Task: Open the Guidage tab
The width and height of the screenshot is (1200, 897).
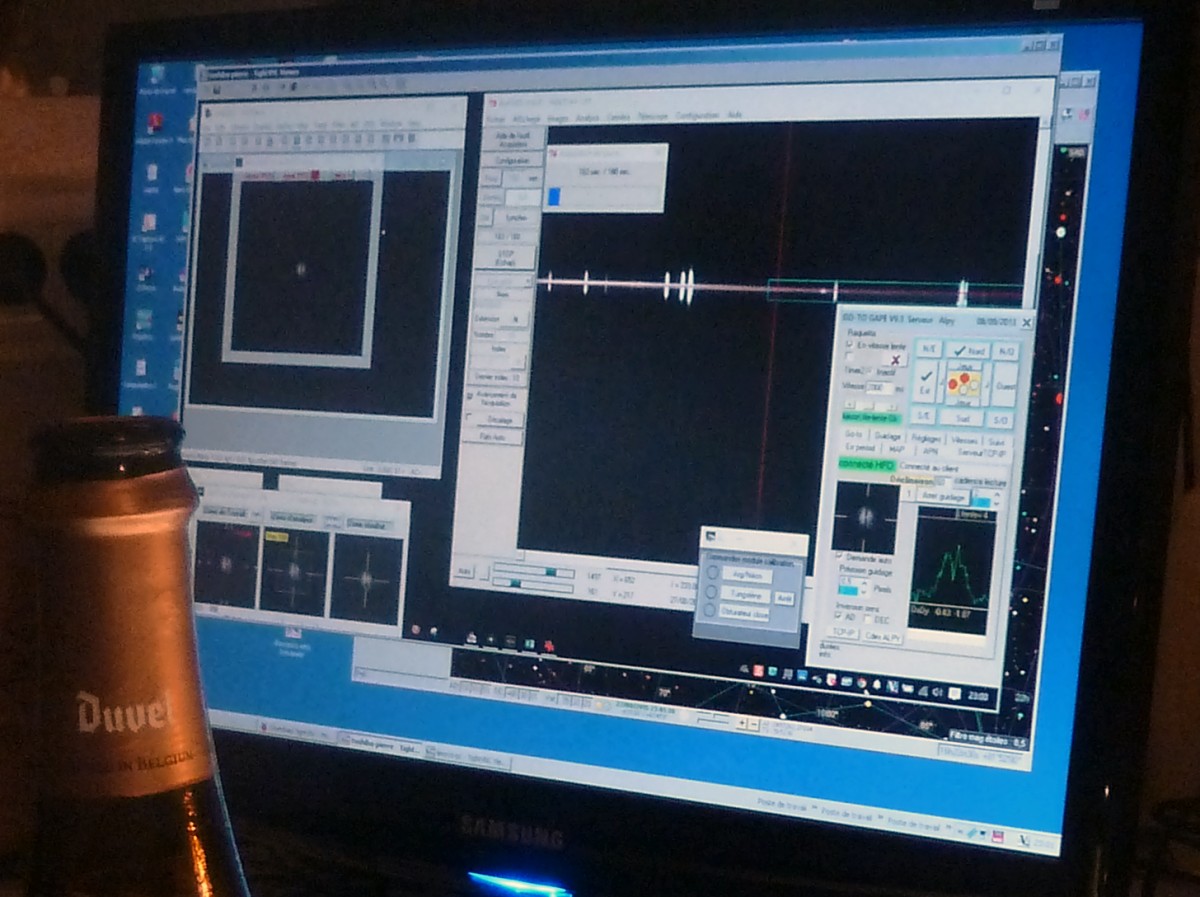Action: tap(886, 436)
